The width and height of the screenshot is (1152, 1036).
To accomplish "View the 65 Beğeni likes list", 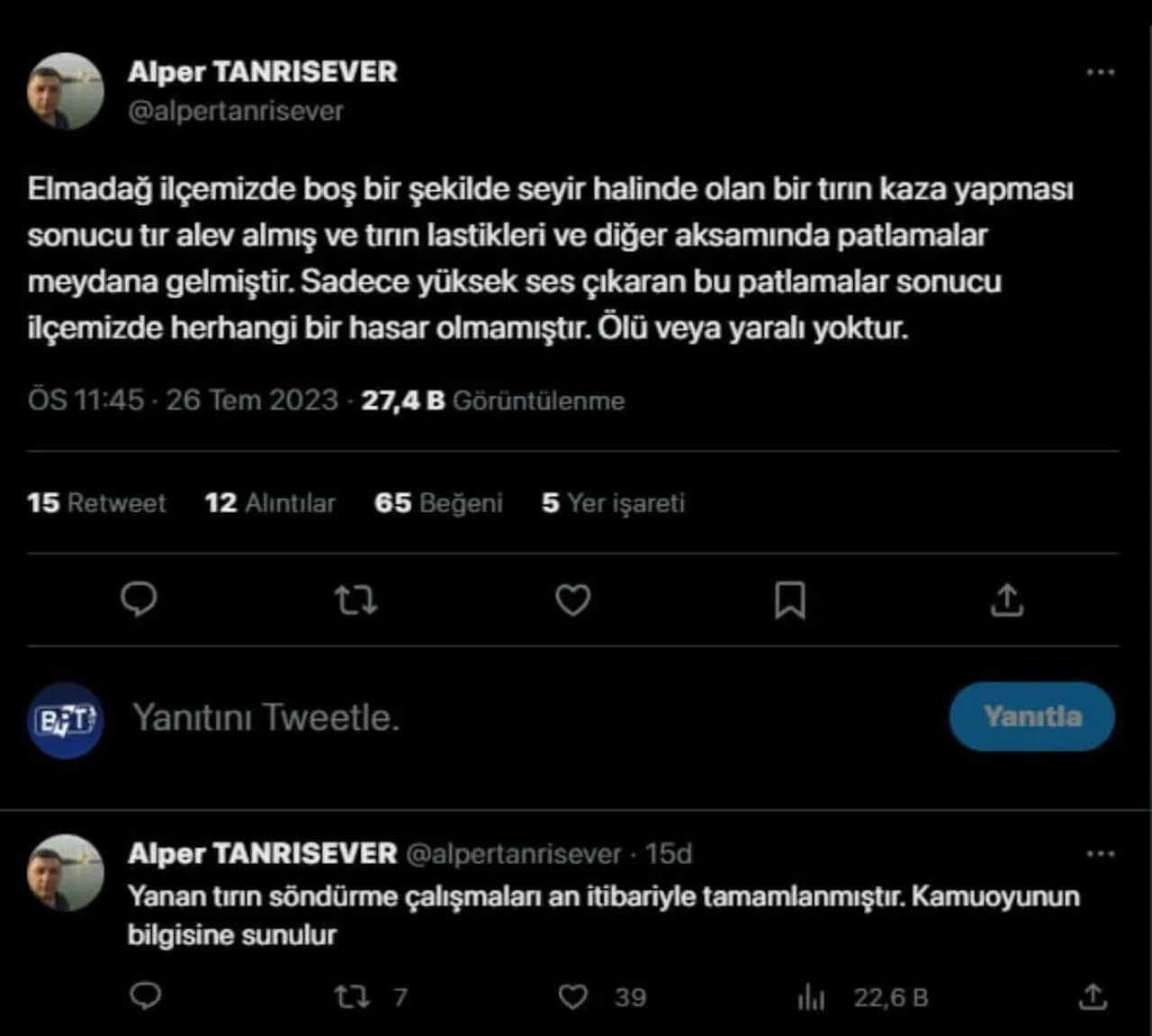I will pos(438,502).
